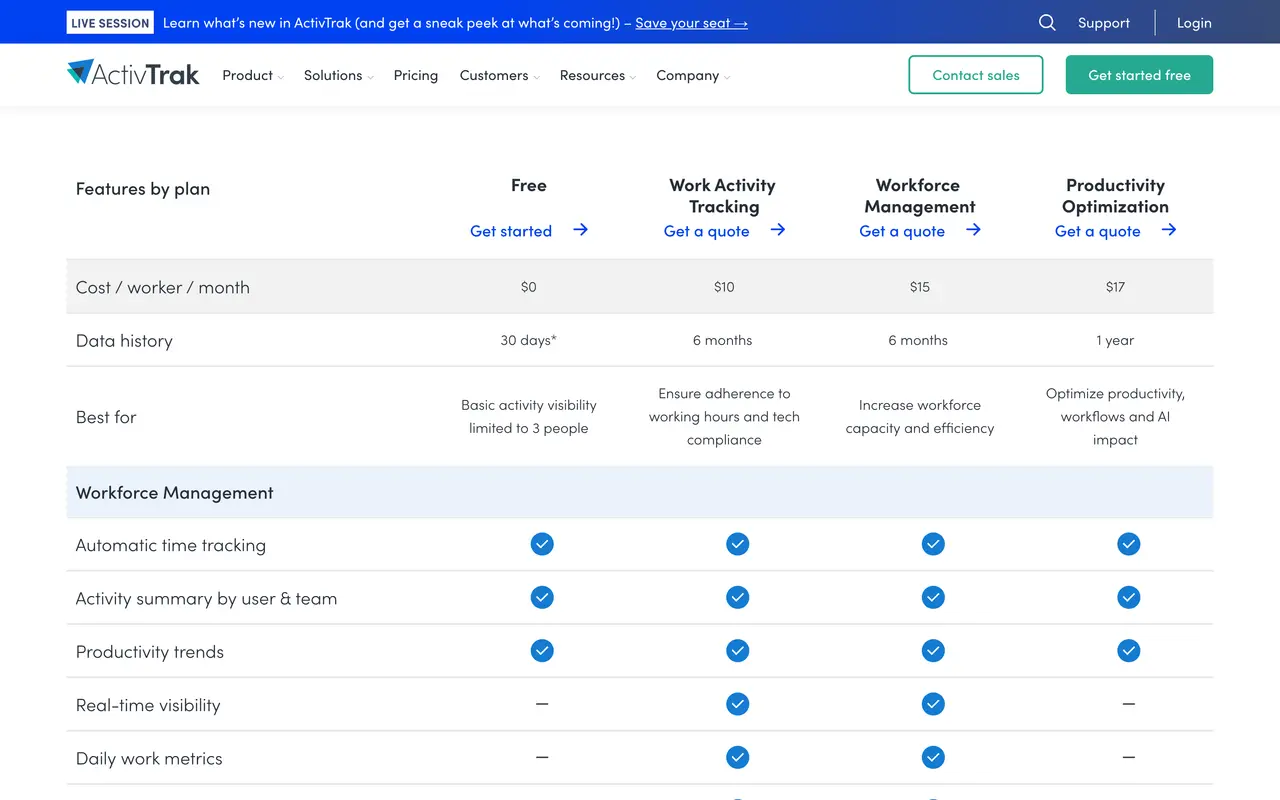Click arrow next to Free Get started

(580, 230)
